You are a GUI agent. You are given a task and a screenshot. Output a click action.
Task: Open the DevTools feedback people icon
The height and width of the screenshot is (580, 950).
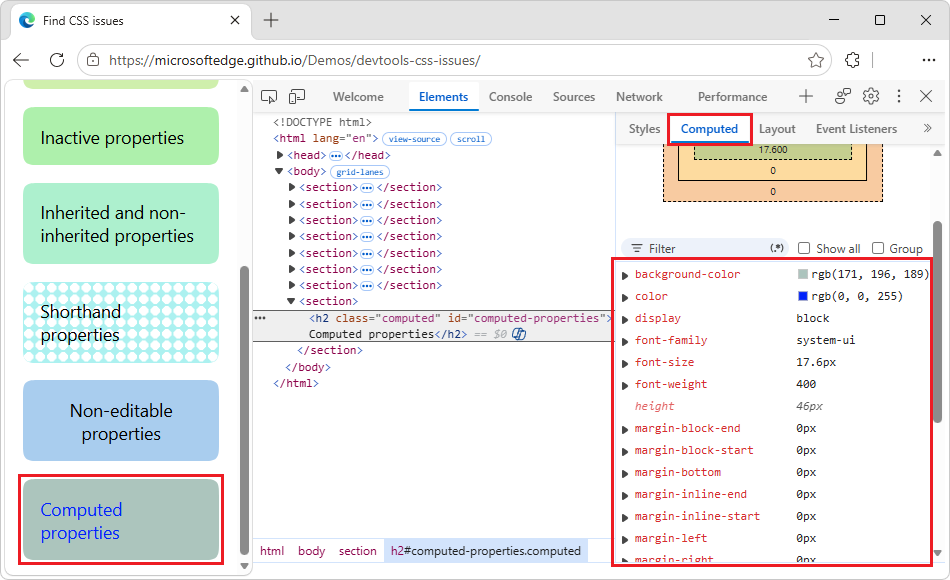(x=843, y=96)
